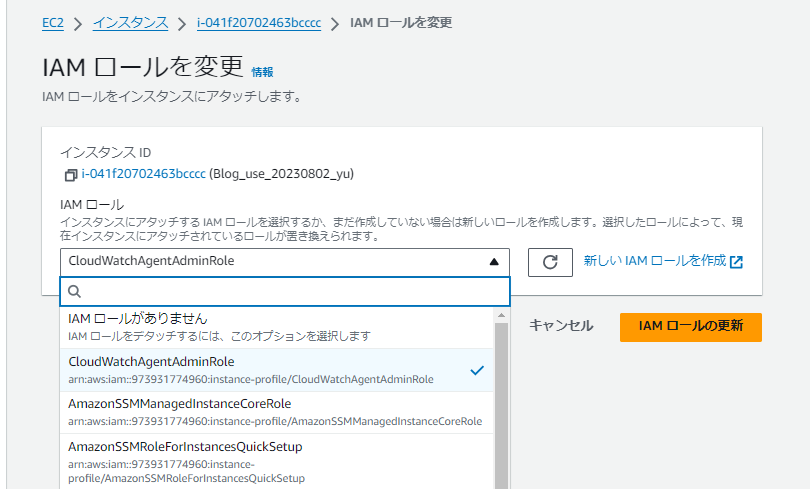Choose AmazonSSMManagedInstanceCoreRole option
Image resolution: width=810 pixels, height=489 pixels.
[276, 412]
